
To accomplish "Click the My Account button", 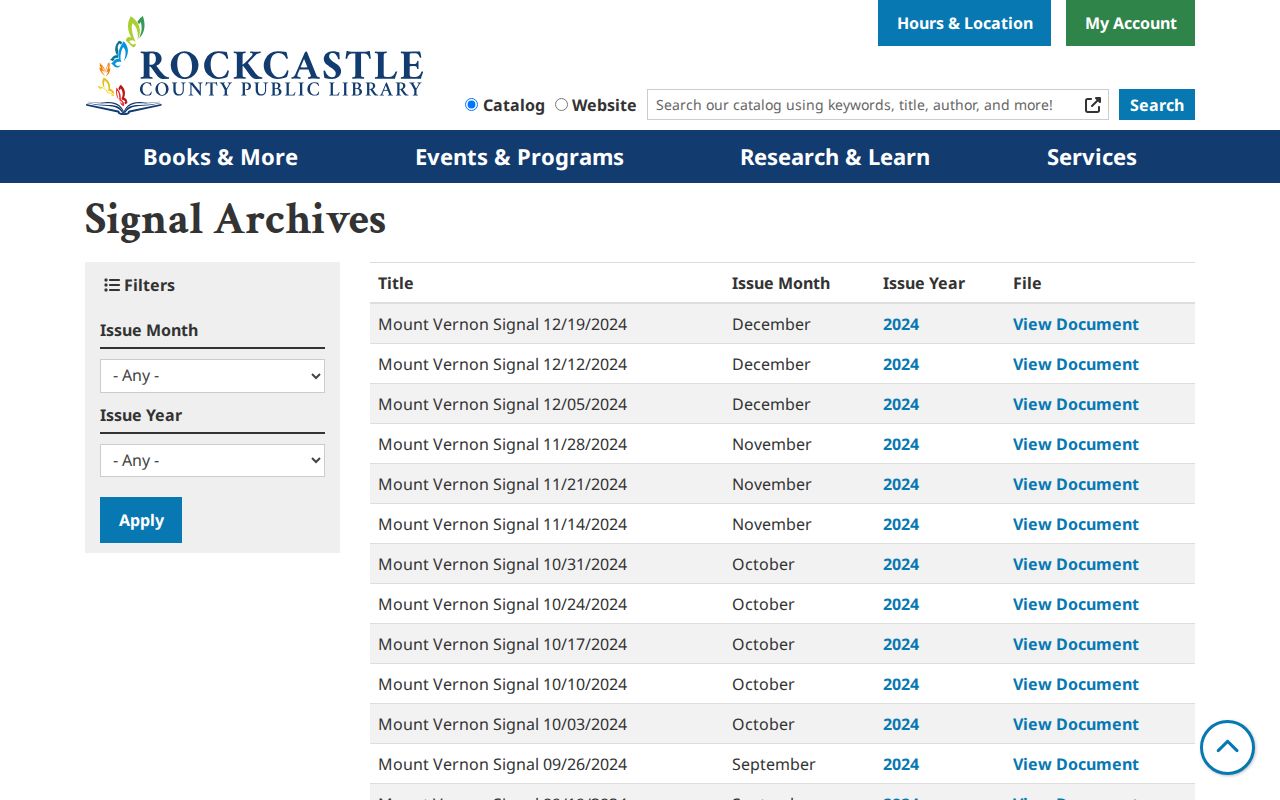I will (x=1130, y=23).
